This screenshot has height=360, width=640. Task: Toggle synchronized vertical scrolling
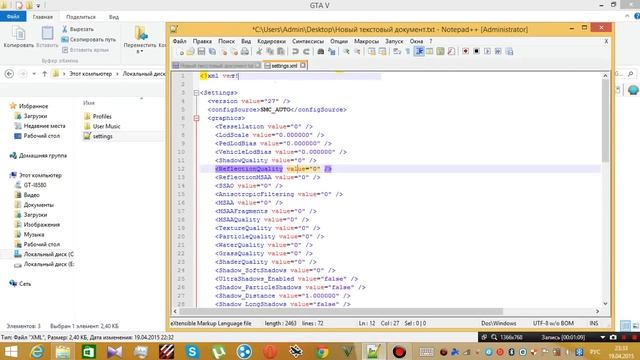pyautogui.click(x=371, y=51)
